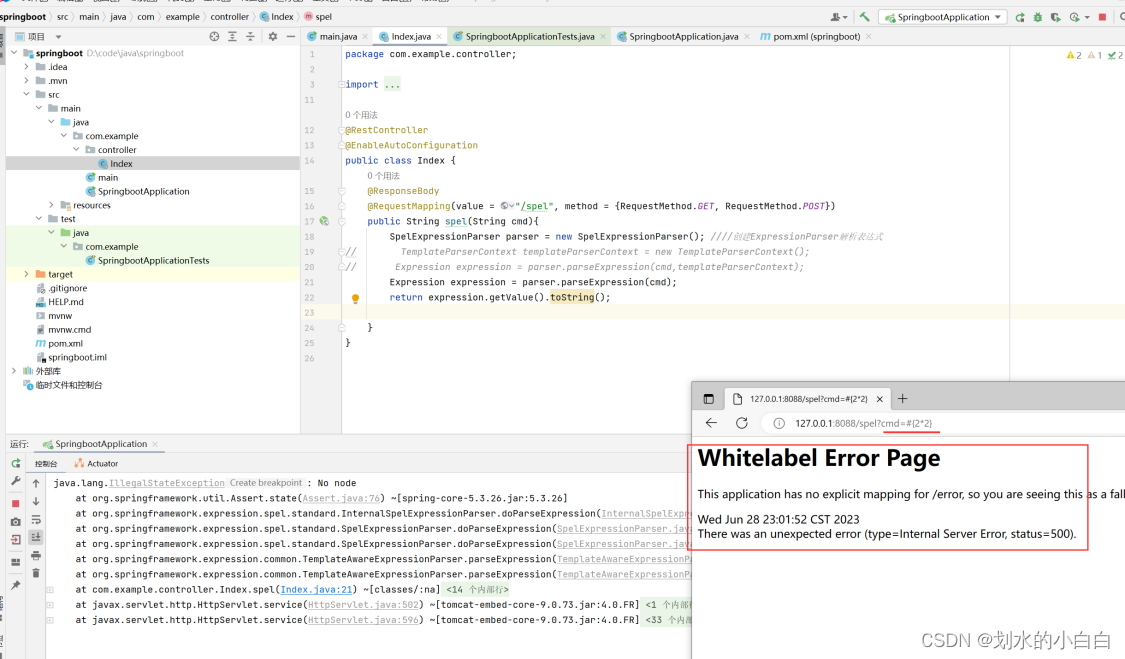Image resolution: width=1125 pixels, height=659 pixels.
Task: Click the Build project hammer icon
Action: click(x=865, y=17)
